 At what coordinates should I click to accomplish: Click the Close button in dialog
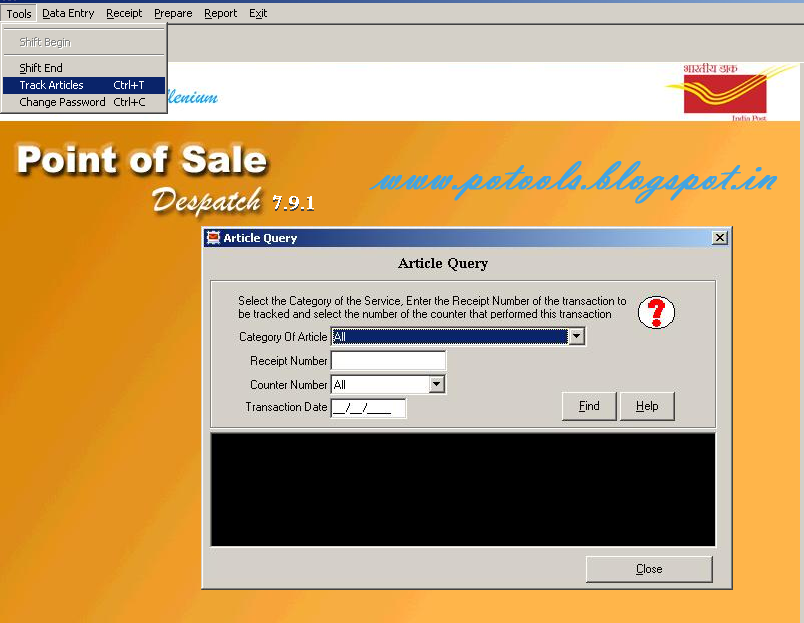(649, 569)
